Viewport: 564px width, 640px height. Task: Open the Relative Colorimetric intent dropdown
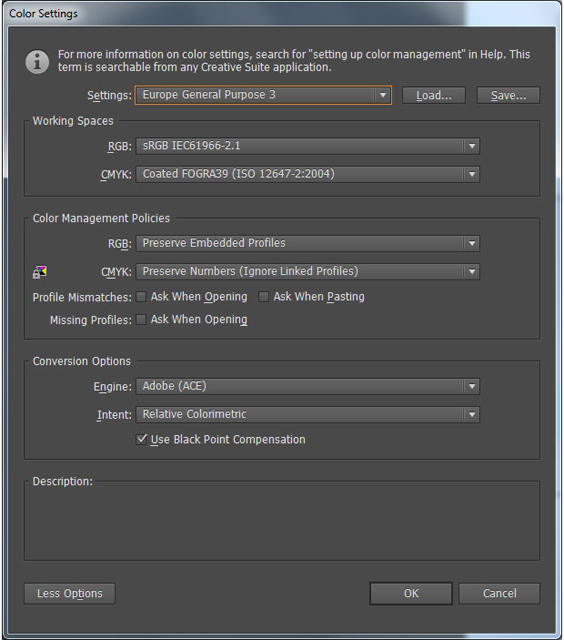click(308, 415)
